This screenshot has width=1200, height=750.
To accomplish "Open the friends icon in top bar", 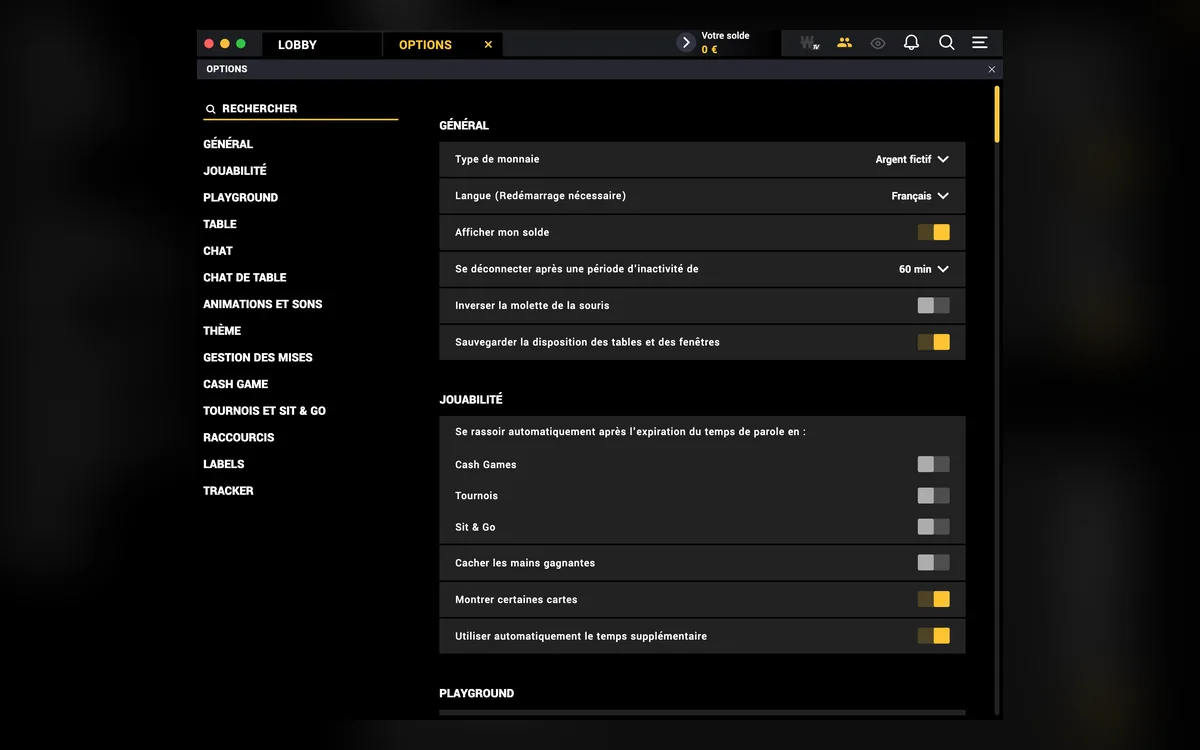I will 845,43.
